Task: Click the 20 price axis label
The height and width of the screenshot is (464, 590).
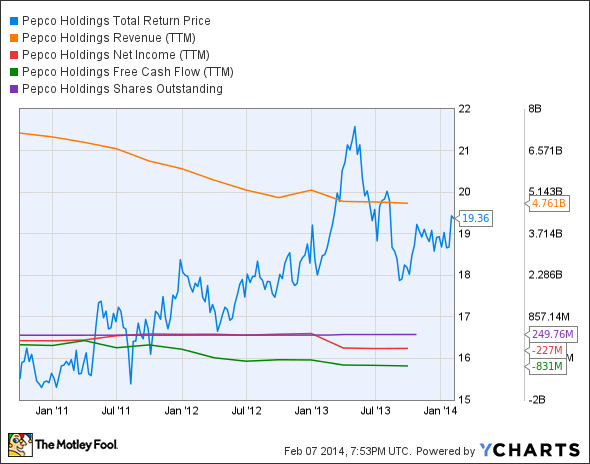Action: point(464,192)
